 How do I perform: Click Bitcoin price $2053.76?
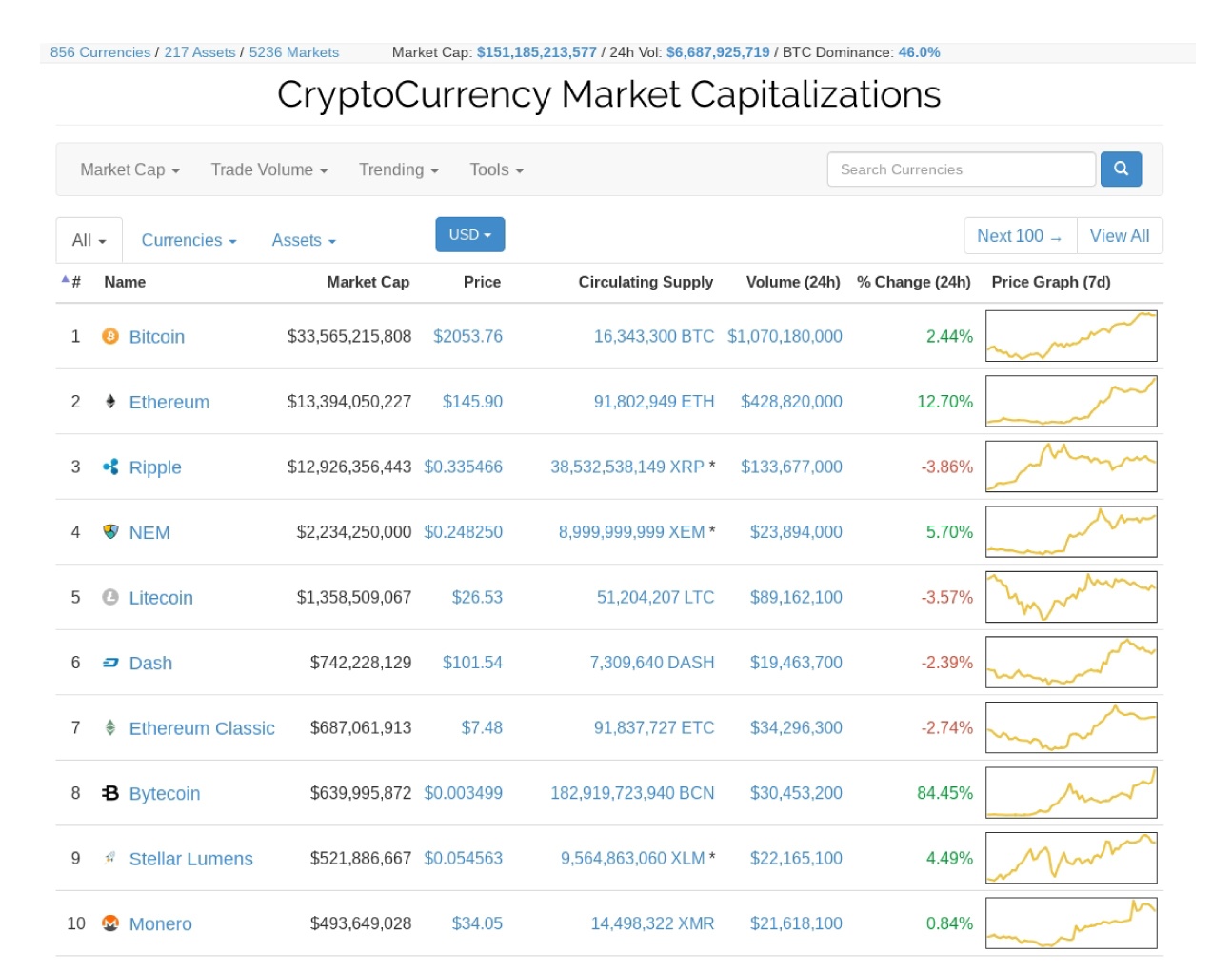pyautogui.click(x=467, y=336)
